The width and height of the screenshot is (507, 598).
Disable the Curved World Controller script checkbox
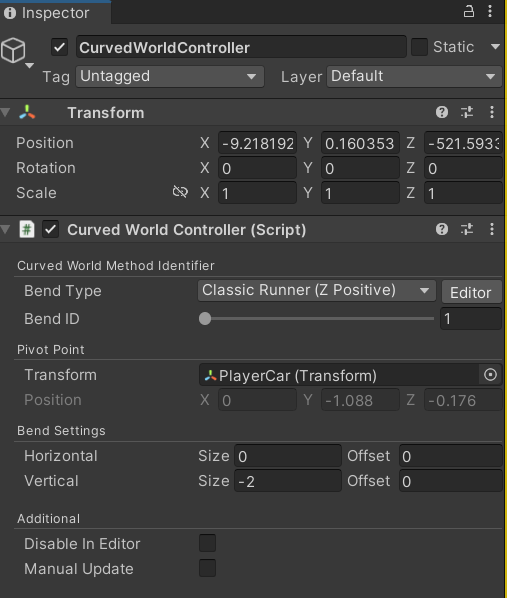[50, 230]
